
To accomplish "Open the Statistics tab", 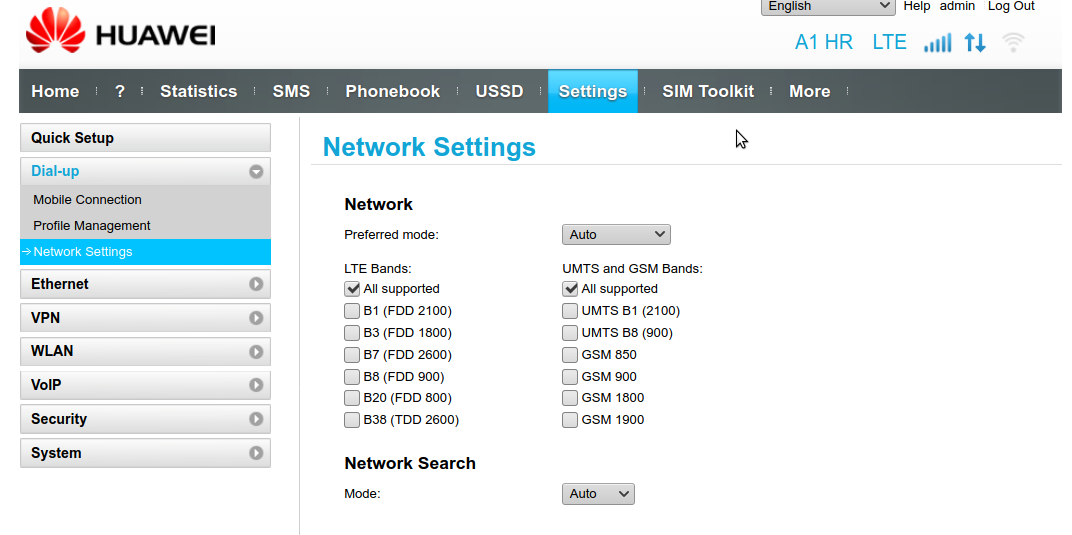I will tap(198, 91).
